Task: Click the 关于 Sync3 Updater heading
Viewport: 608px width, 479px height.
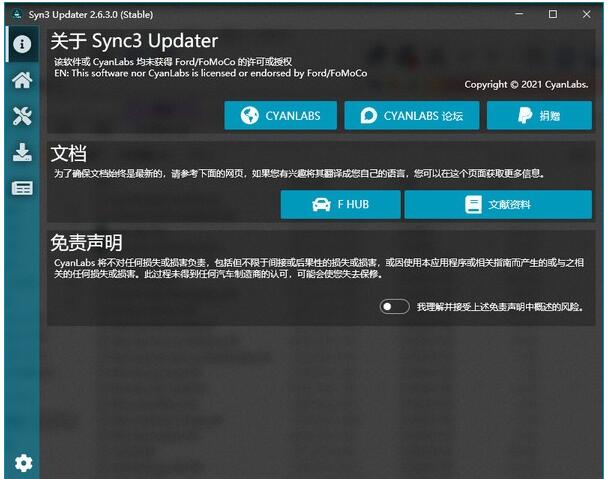Action: pos(134,41)
